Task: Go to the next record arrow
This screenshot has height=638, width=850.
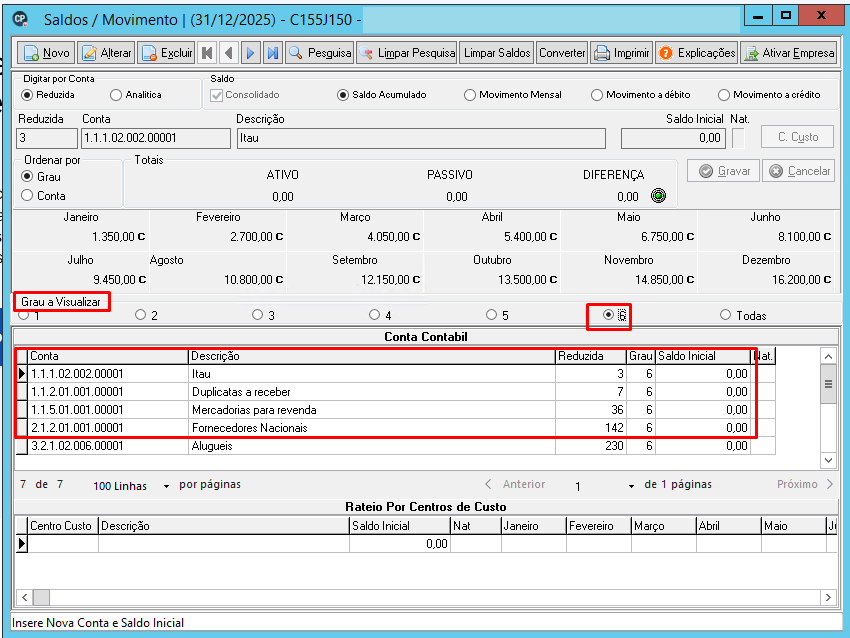Action: coord(250,53)
